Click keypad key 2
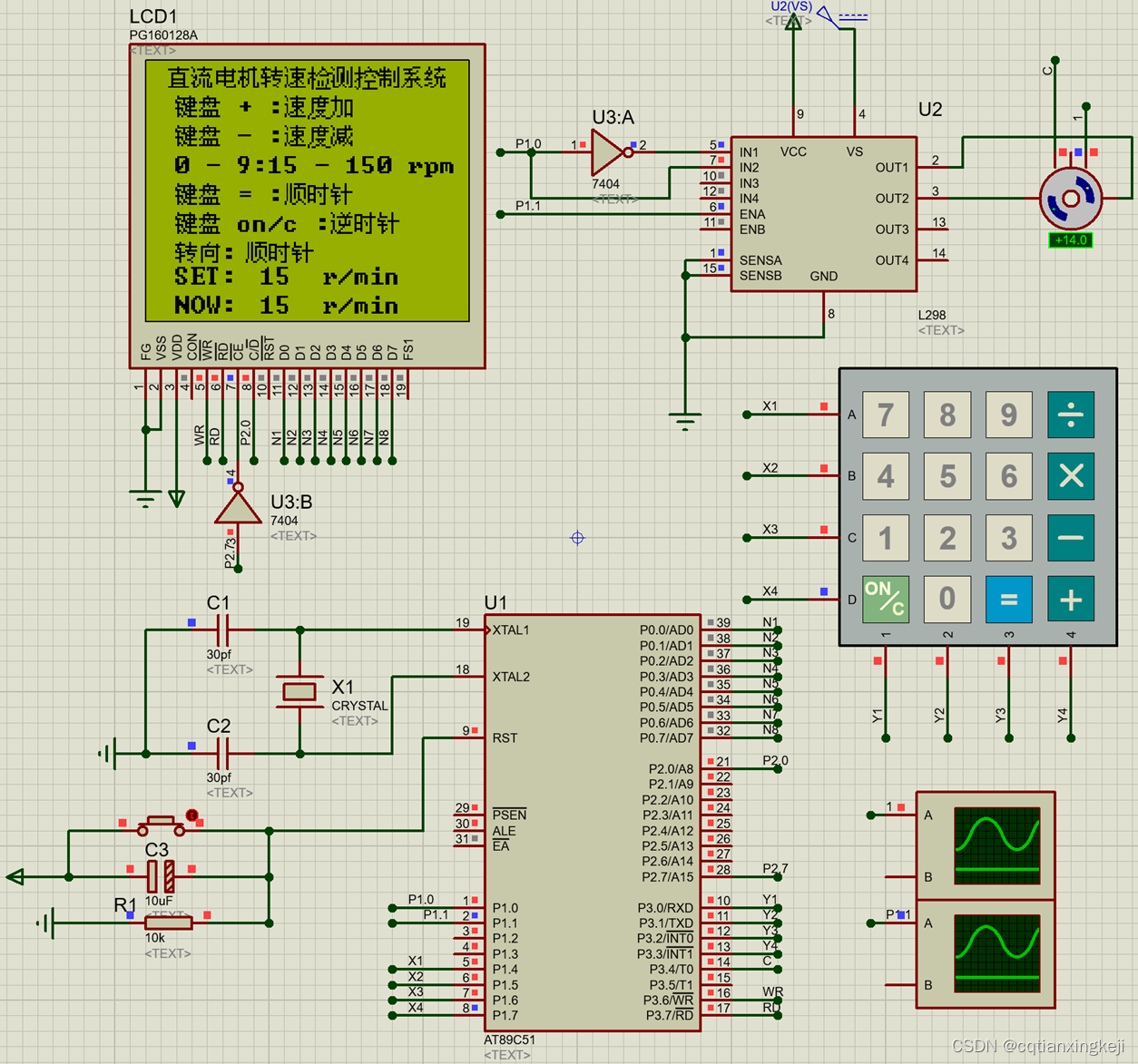This screenshot has width=1138, height=1064. (947, 538)
